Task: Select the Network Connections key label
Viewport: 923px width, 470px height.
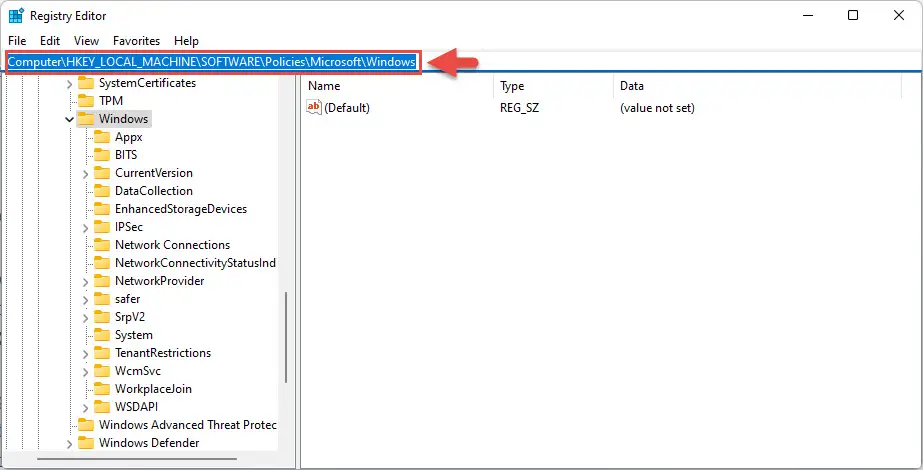Action: coord(172,244)
